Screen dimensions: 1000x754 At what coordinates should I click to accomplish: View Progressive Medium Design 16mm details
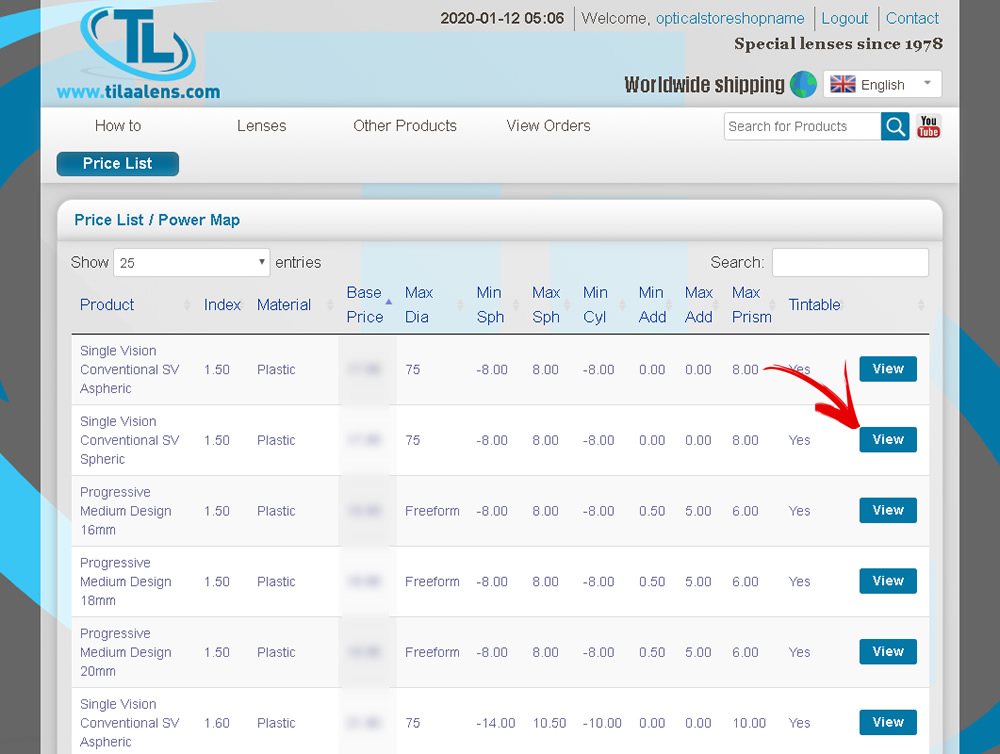888,510
